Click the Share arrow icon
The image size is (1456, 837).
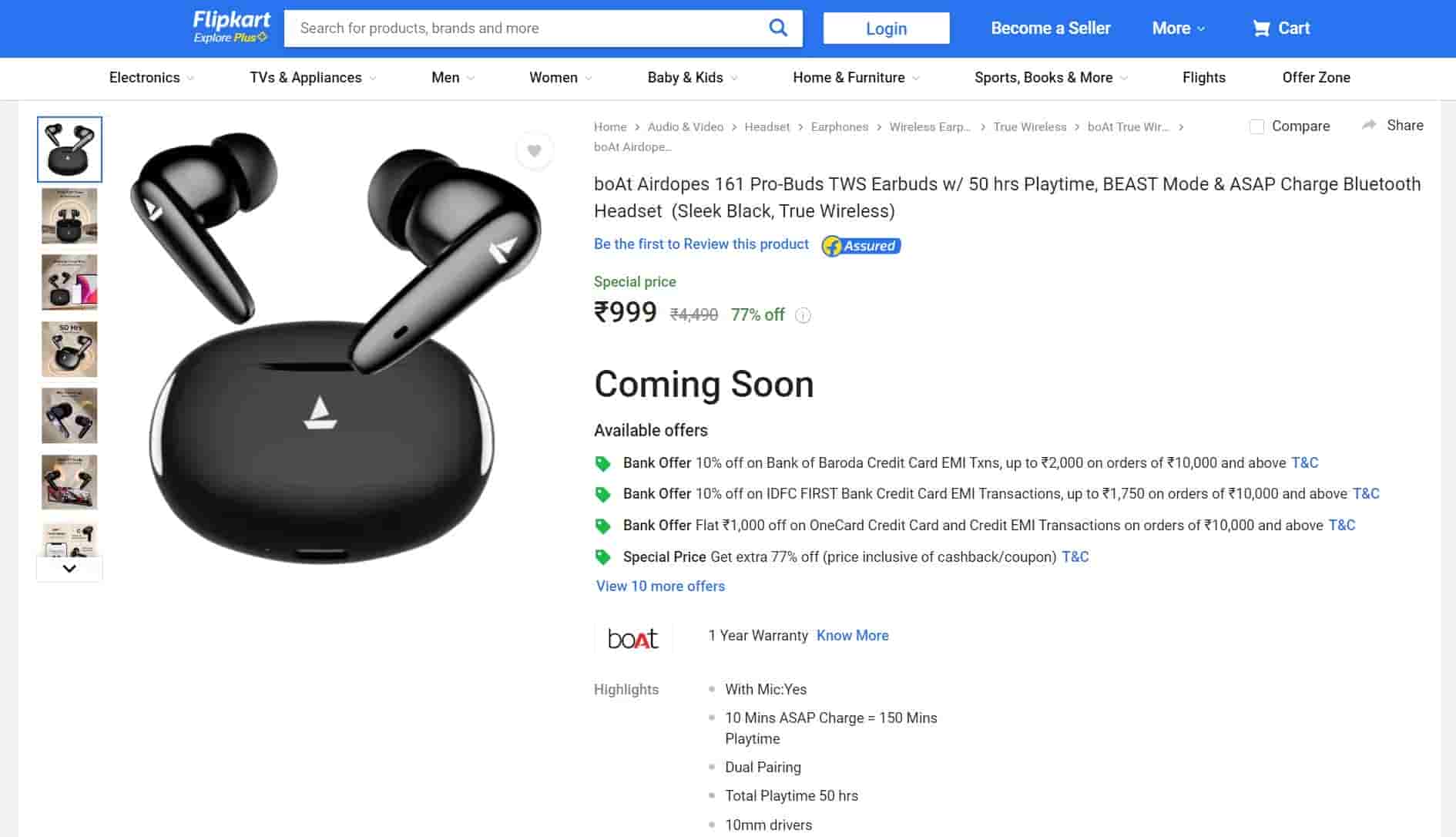(1369, 125)
